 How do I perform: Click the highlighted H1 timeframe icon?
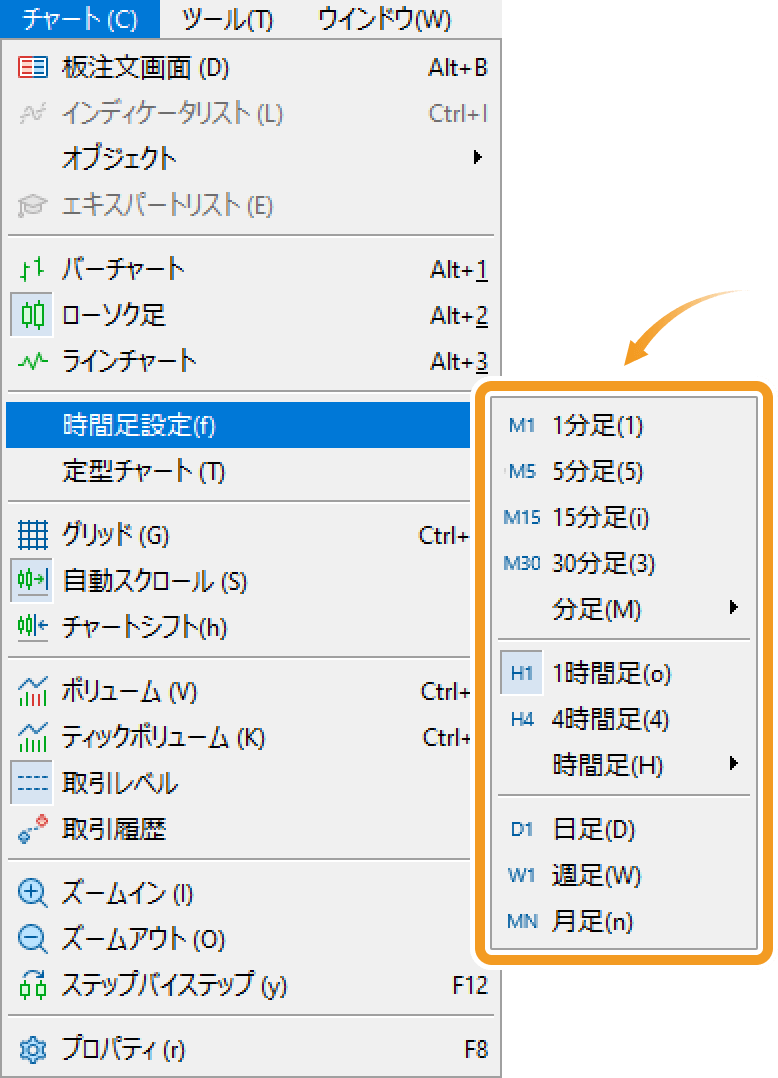(522, 672)
